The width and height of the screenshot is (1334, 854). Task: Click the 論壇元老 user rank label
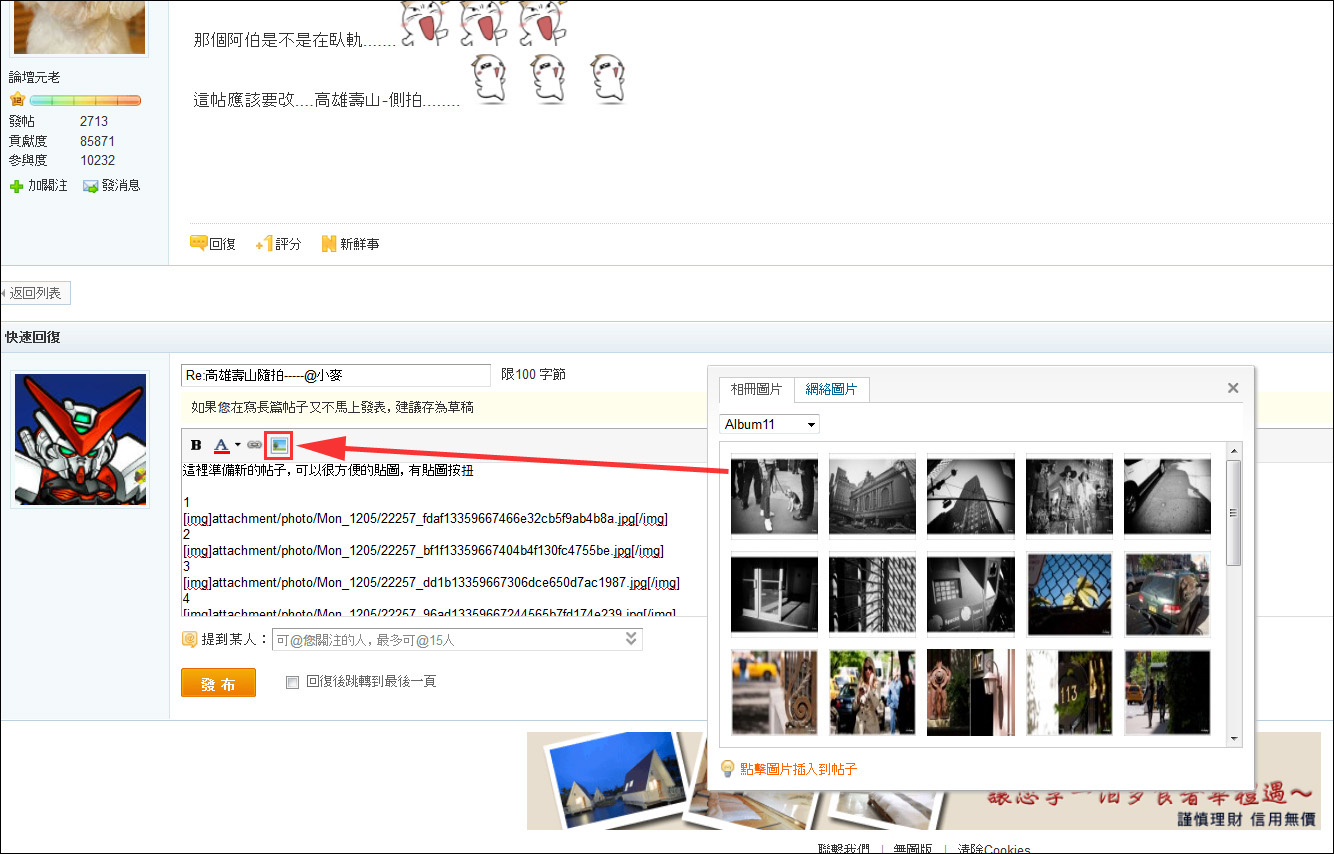[x=34, y=77]
